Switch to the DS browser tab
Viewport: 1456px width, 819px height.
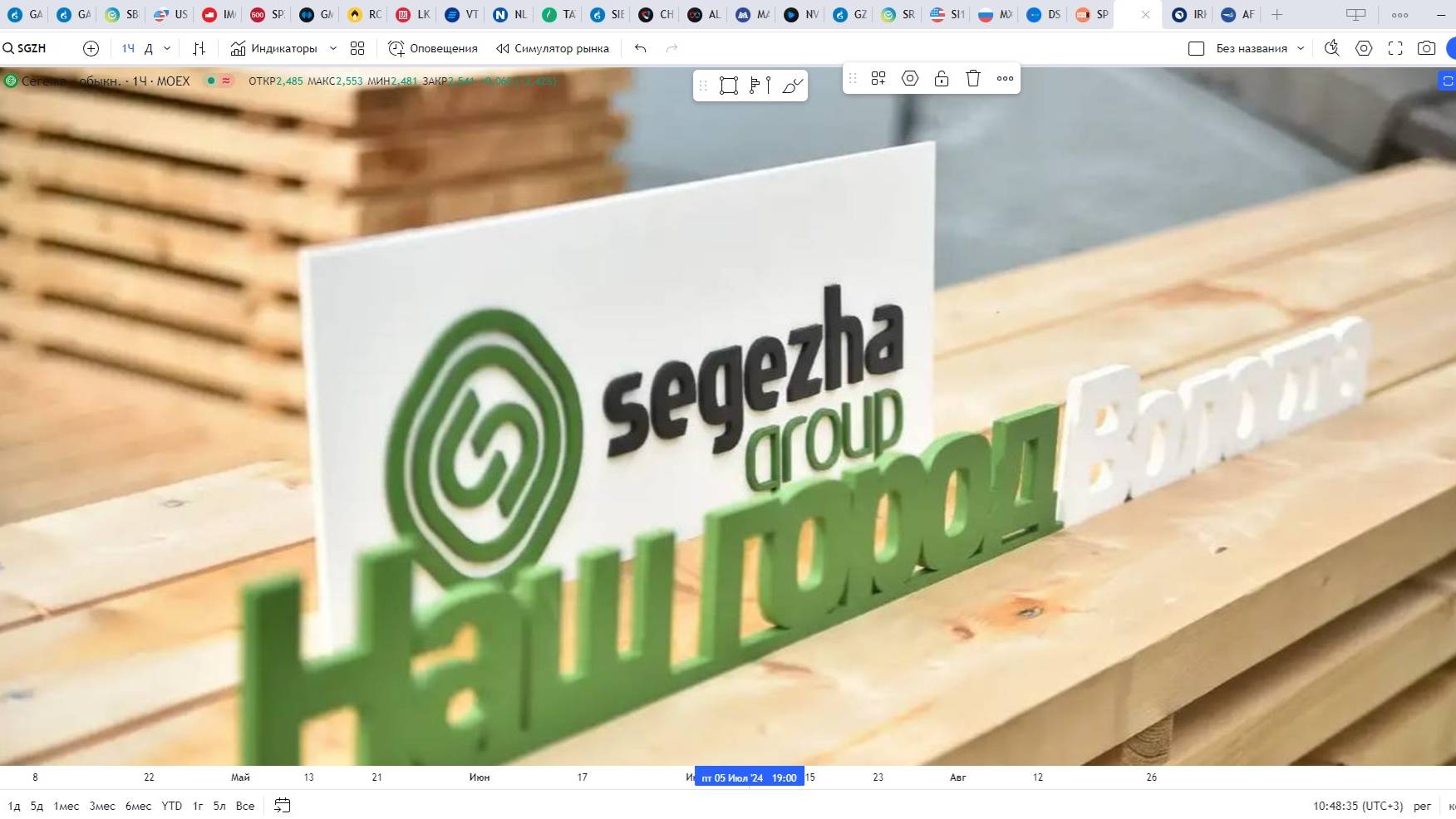click(1045, 14)
